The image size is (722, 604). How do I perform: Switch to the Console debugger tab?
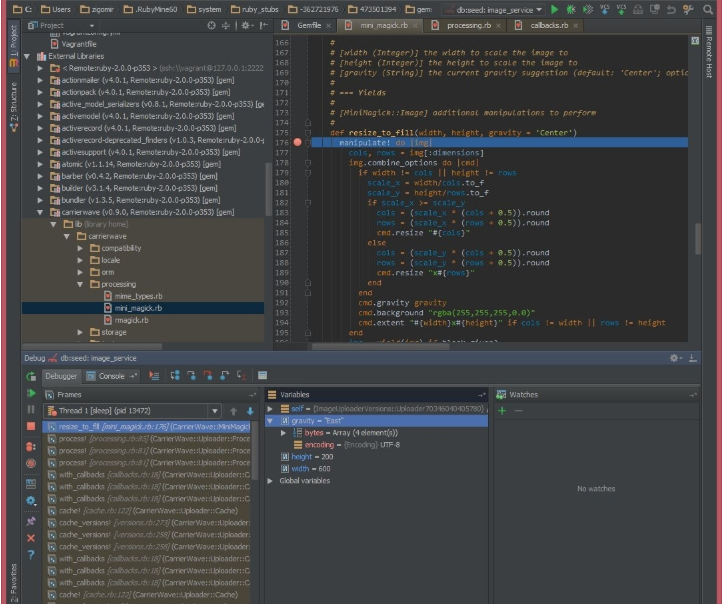109,376
